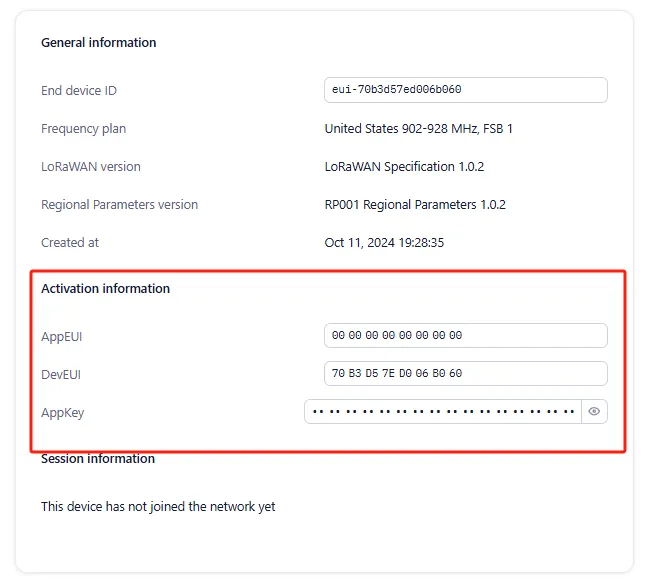Click the General information heading
This screenshot has width=645, height=587.
pos(99,43)
